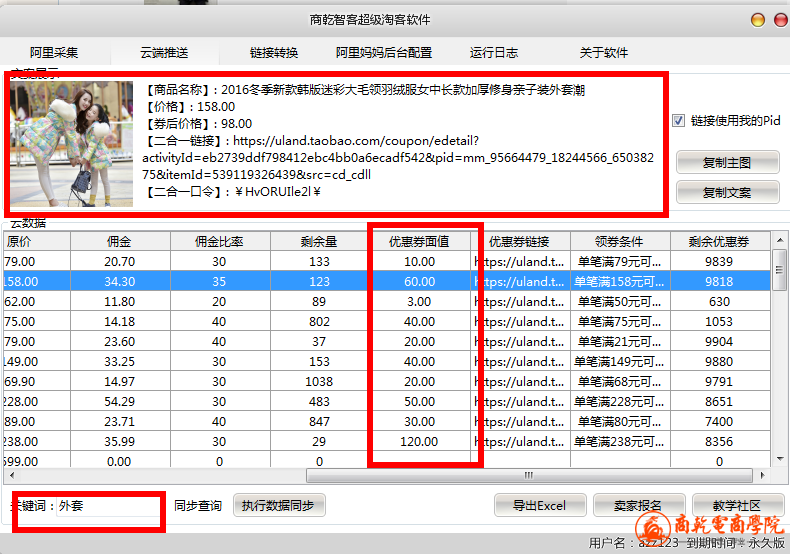This screenshot has height=554, width=790.
Task: Export data with 导出Excel button
Action: (x=540, y=505)
